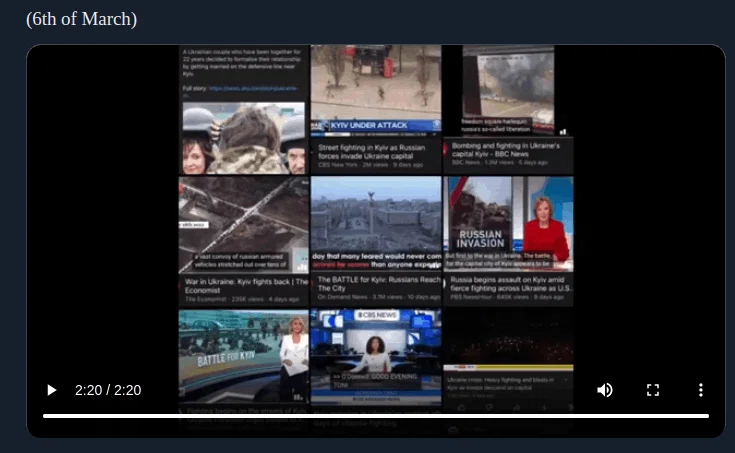Click 'Bombing and fighting in Ukraine's capital' title
The image size is (735, 453).
tap(506, 150)
